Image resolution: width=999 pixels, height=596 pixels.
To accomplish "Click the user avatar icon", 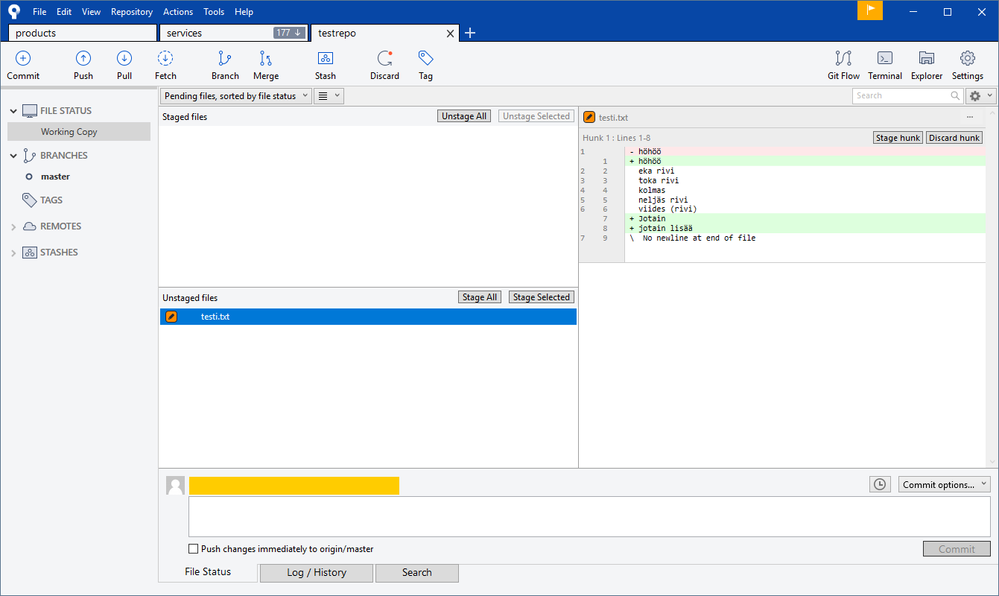I will (175, 486).
